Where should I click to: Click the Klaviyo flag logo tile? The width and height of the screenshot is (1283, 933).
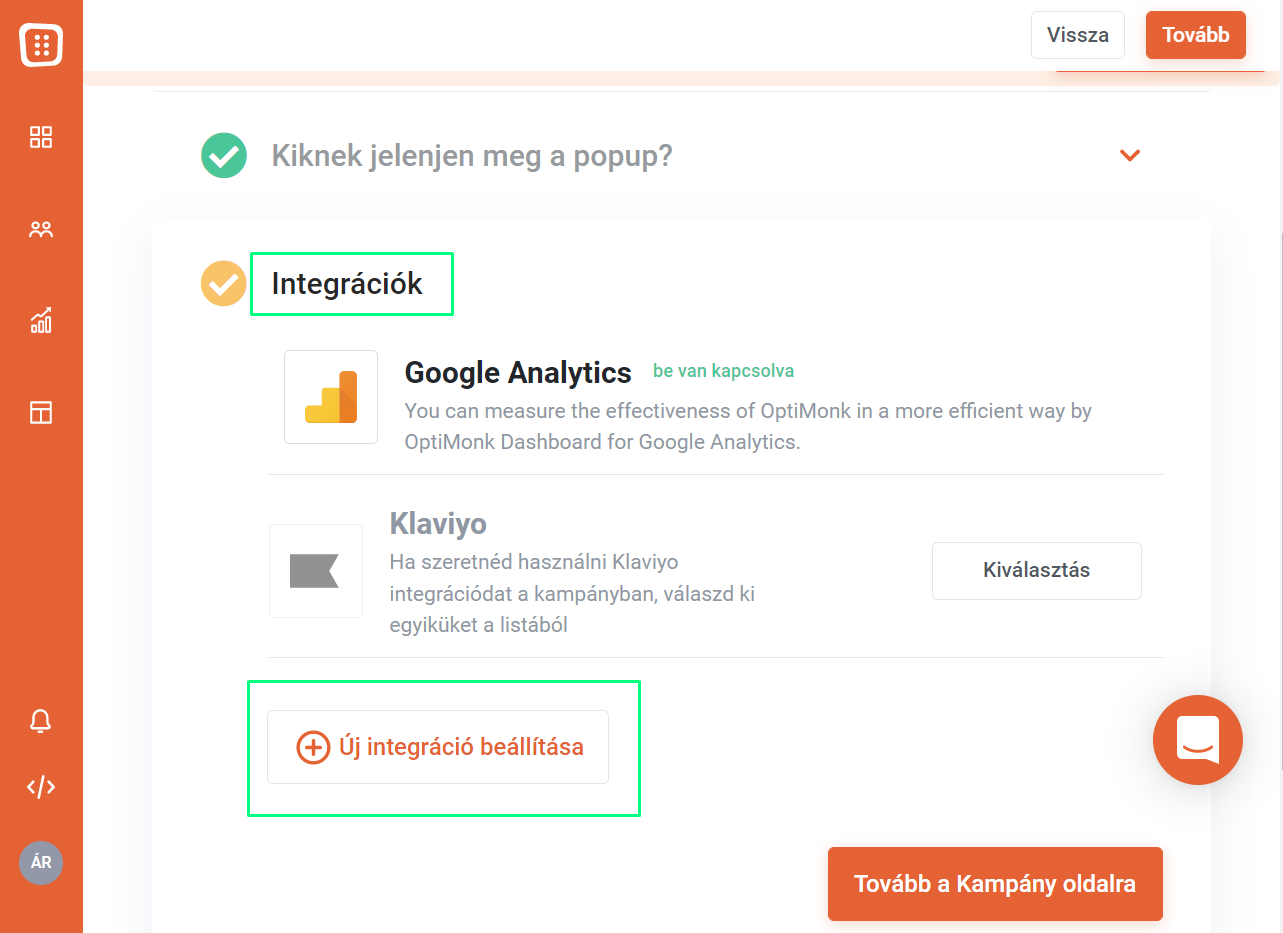[x=316, y=571]
